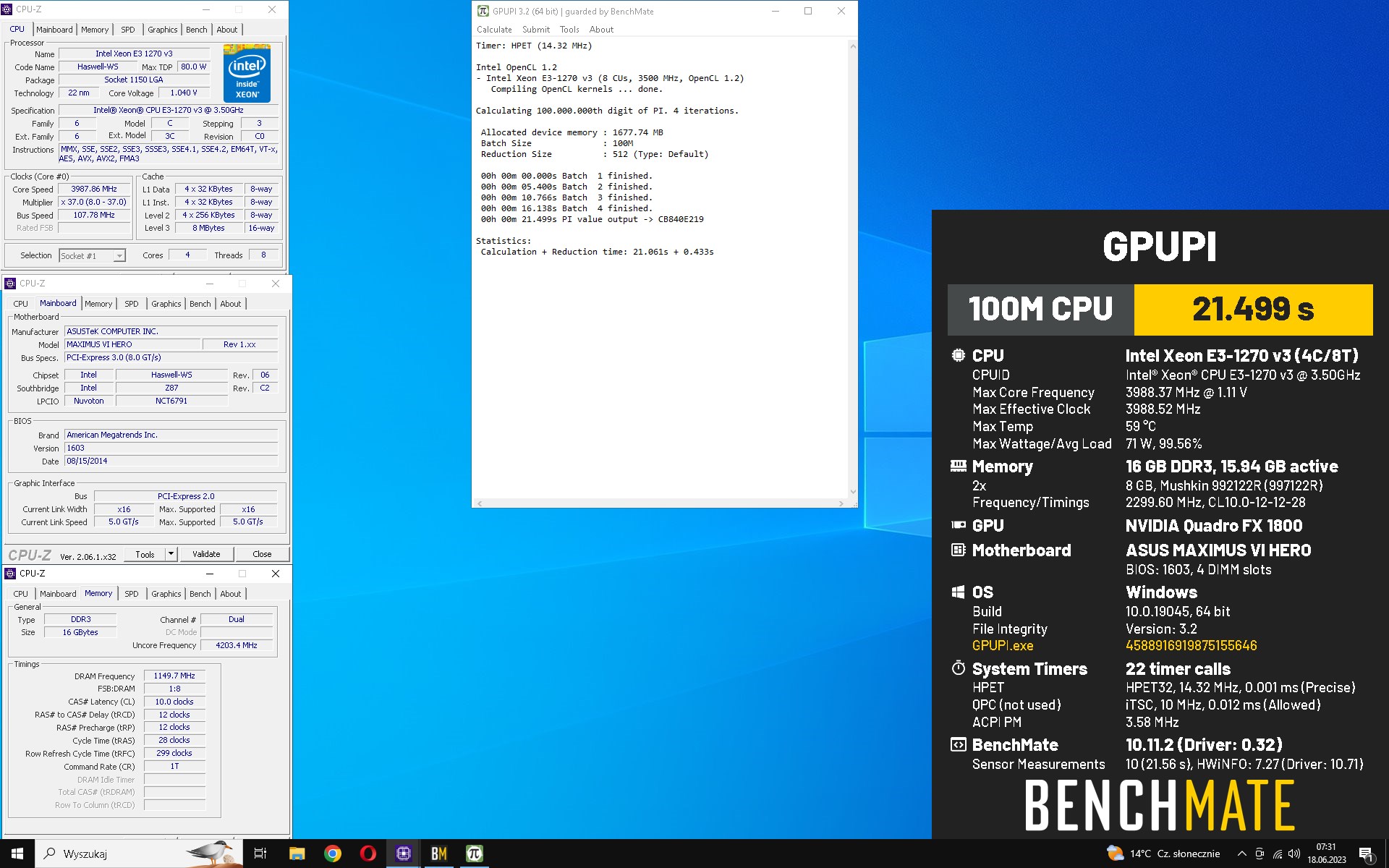This screenshot has width=1389, height=868.
Task: Click the top CPU-Z window title icon
Action: click(7, 9)
